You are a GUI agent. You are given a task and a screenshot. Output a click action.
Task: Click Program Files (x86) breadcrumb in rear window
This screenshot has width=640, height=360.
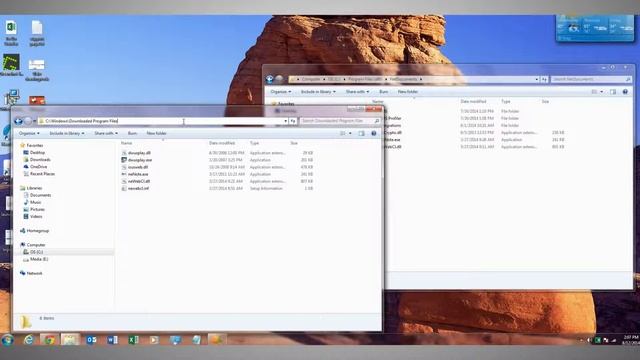364,79
